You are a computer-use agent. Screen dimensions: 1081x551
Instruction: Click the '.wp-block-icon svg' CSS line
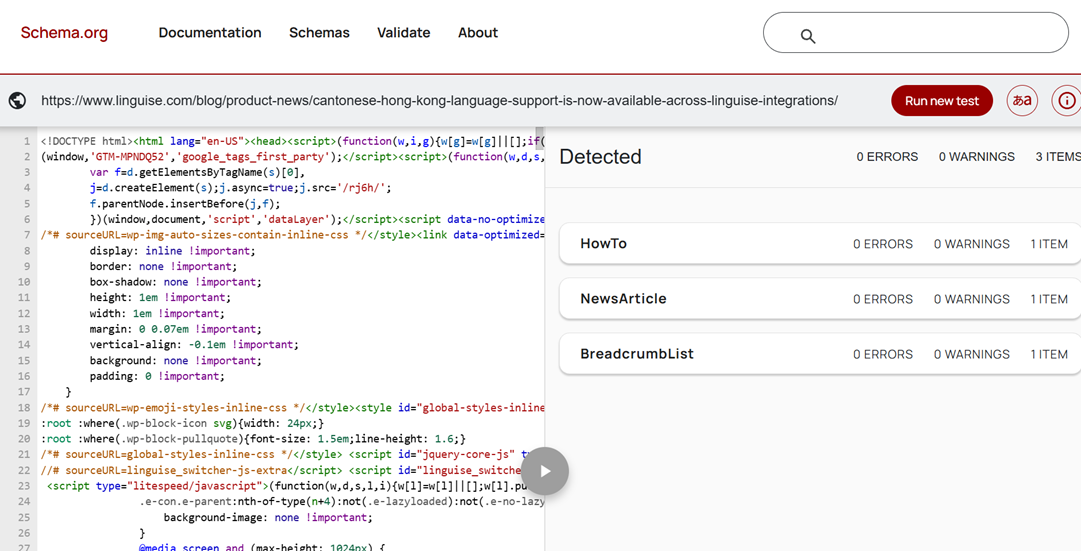tap(182, 423)
